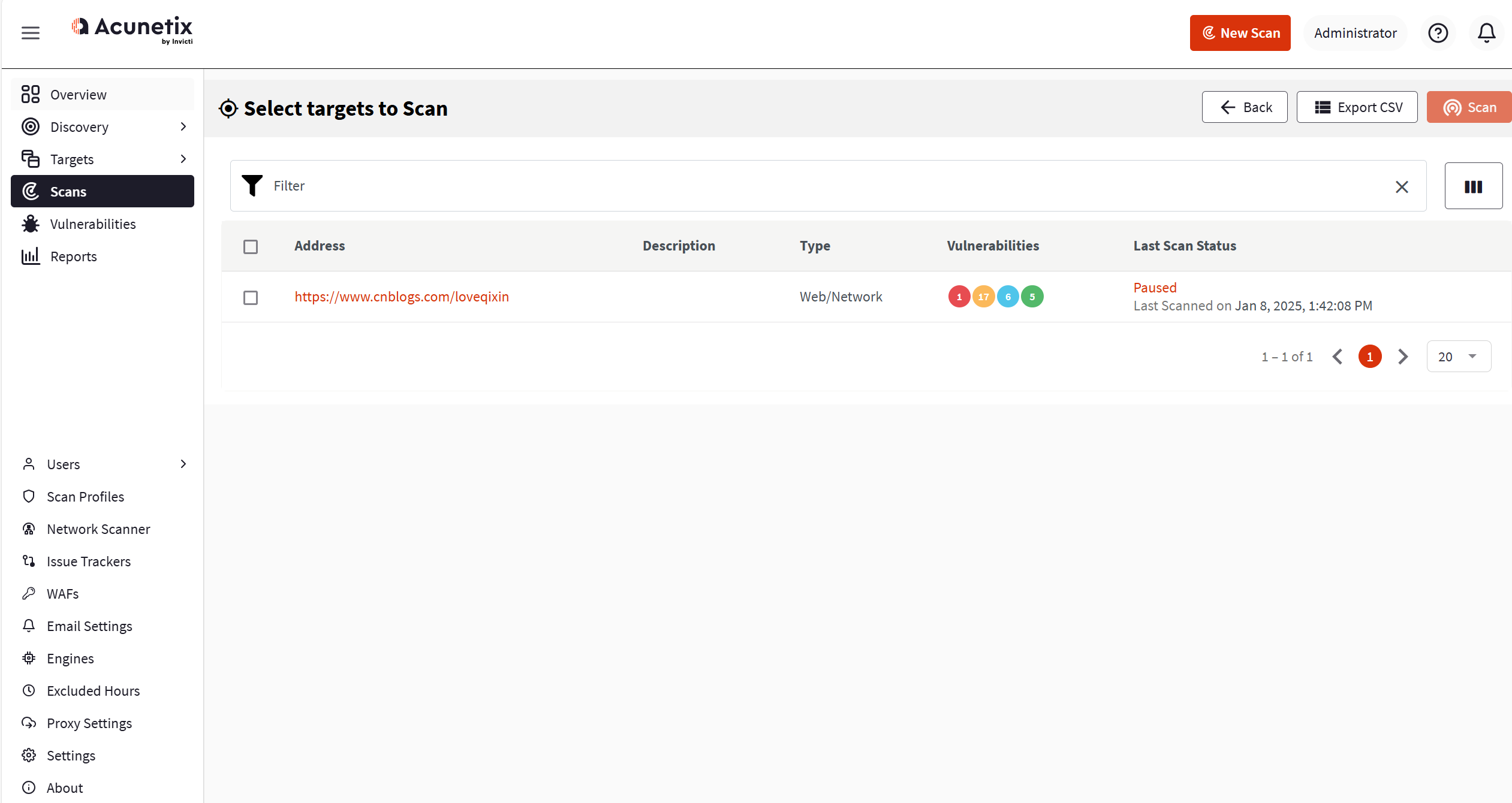Click the filter funnel icon
This screenshot has width=1512, height=803.
[252, 186]
